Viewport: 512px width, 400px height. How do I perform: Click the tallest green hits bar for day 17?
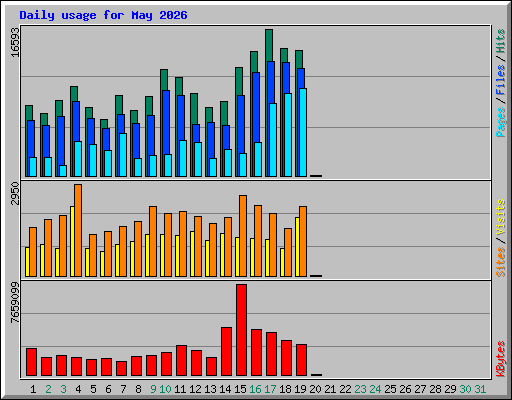(x=269, y=45)
